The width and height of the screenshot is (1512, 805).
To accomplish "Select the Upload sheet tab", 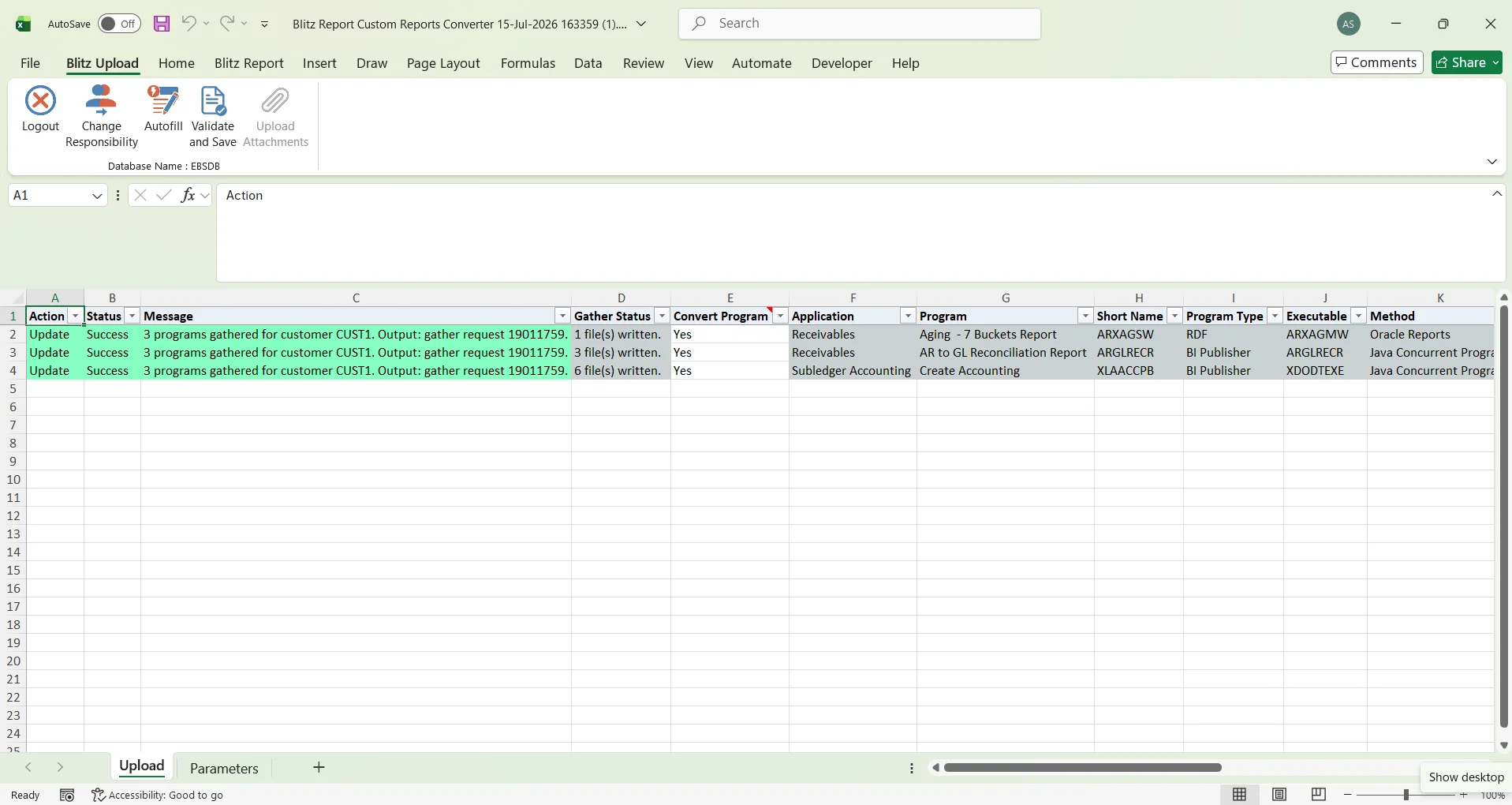I will (142, 766).
